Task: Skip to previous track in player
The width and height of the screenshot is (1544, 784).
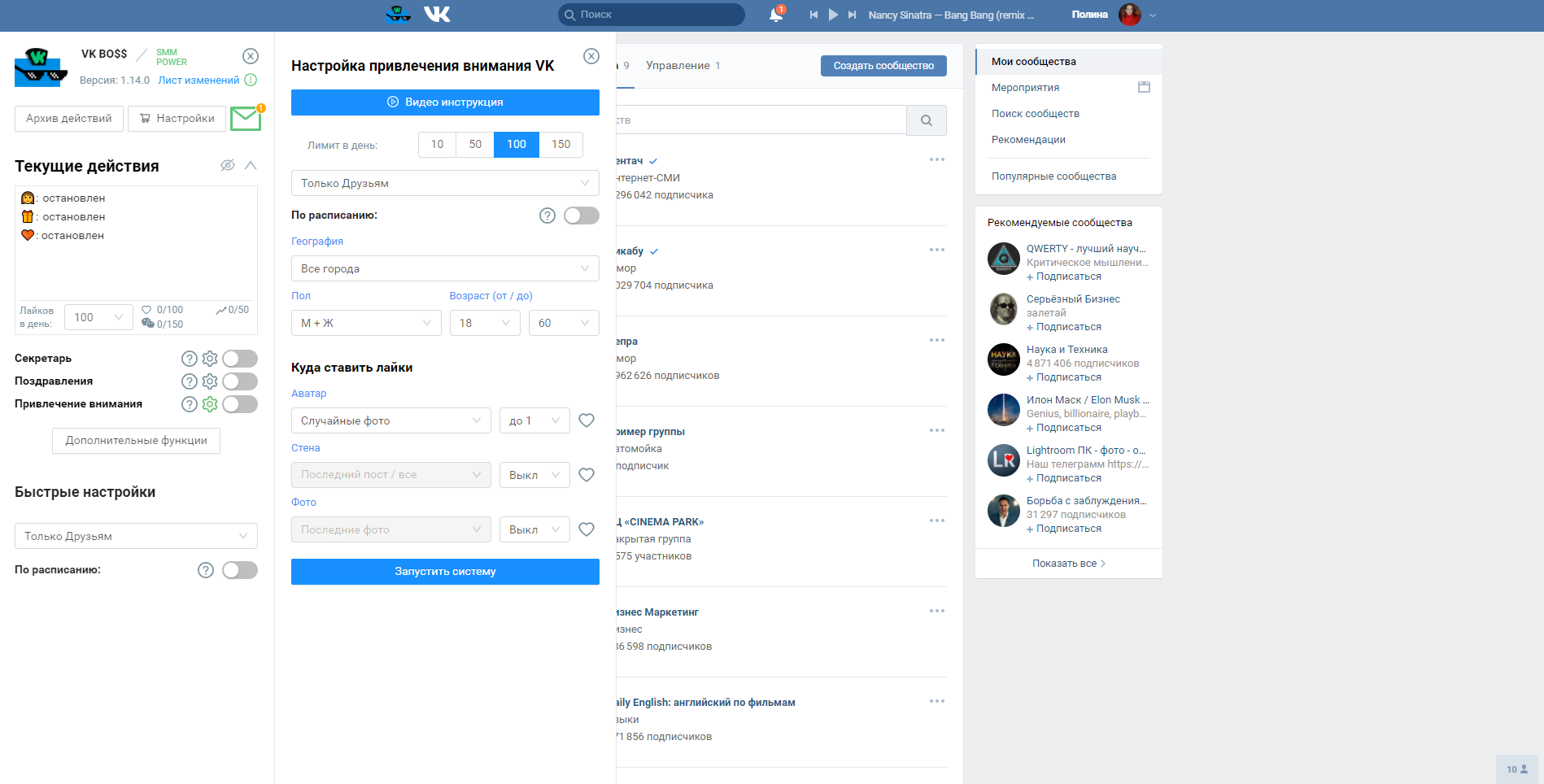Action: (x=813, y=15)
